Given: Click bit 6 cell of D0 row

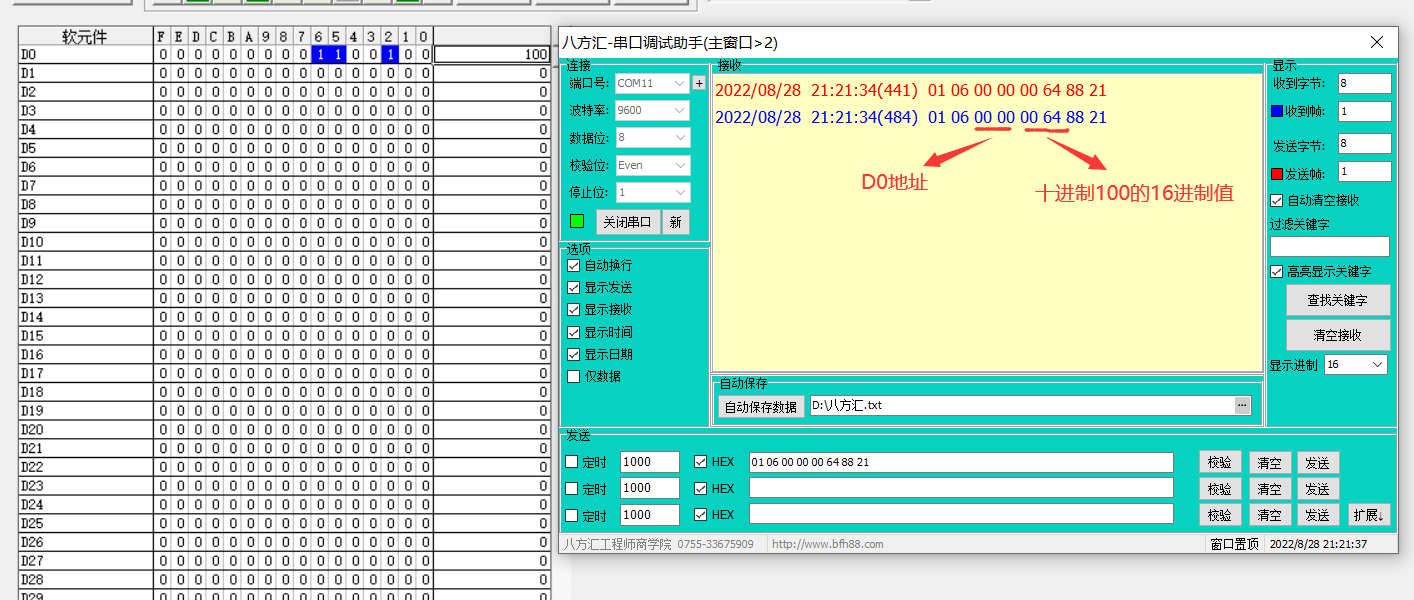Looking at the screenshot, I should point(319,55).
